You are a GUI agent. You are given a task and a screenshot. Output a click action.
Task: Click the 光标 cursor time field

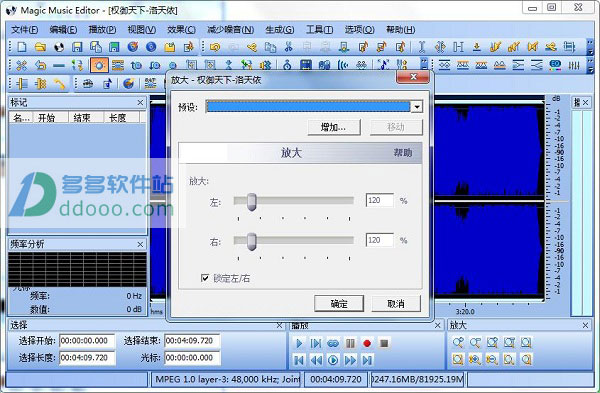pyautogui.click(x=192, y=358)
